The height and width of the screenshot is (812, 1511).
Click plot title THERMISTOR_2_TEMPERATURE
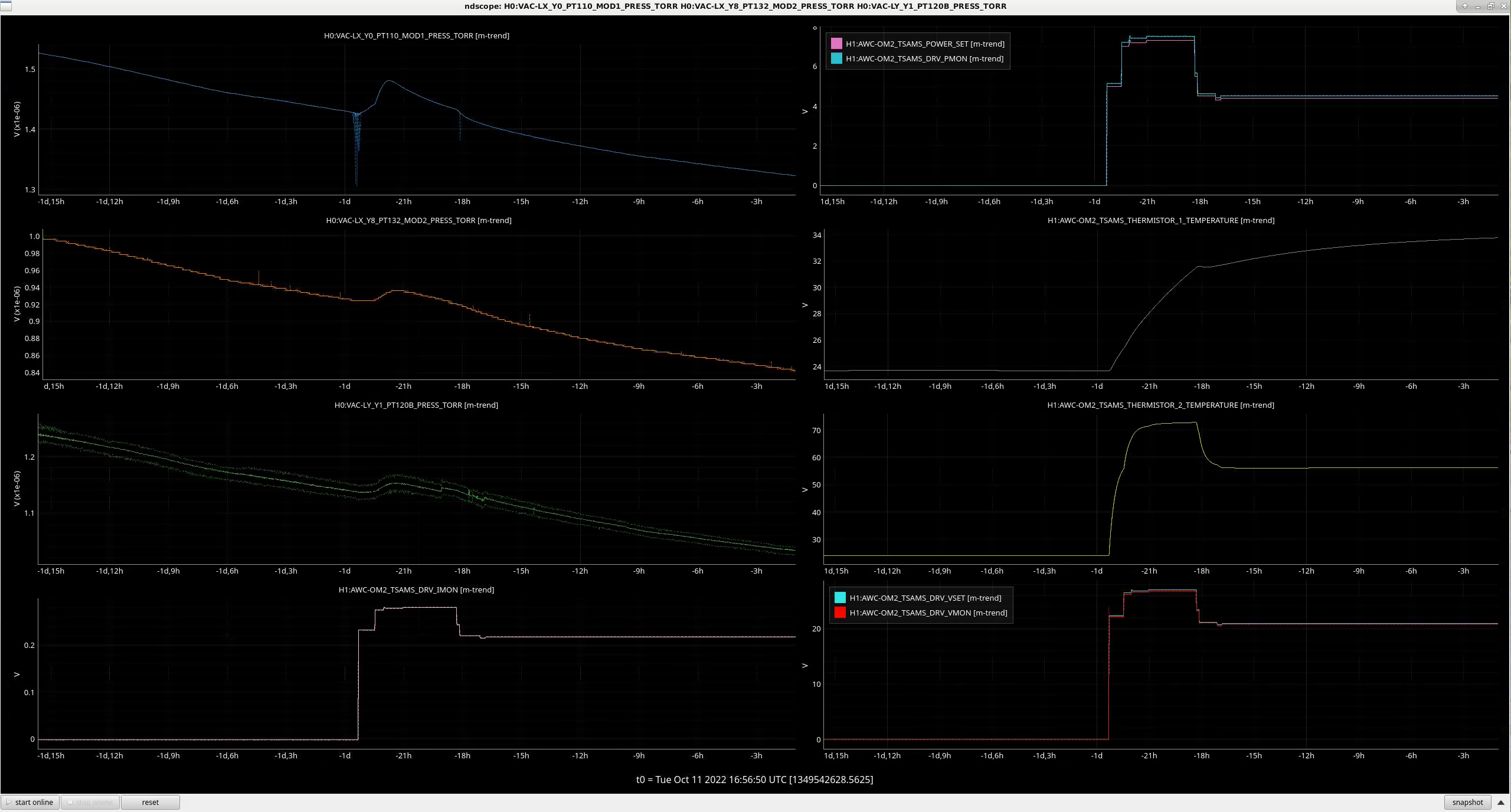1160,405
